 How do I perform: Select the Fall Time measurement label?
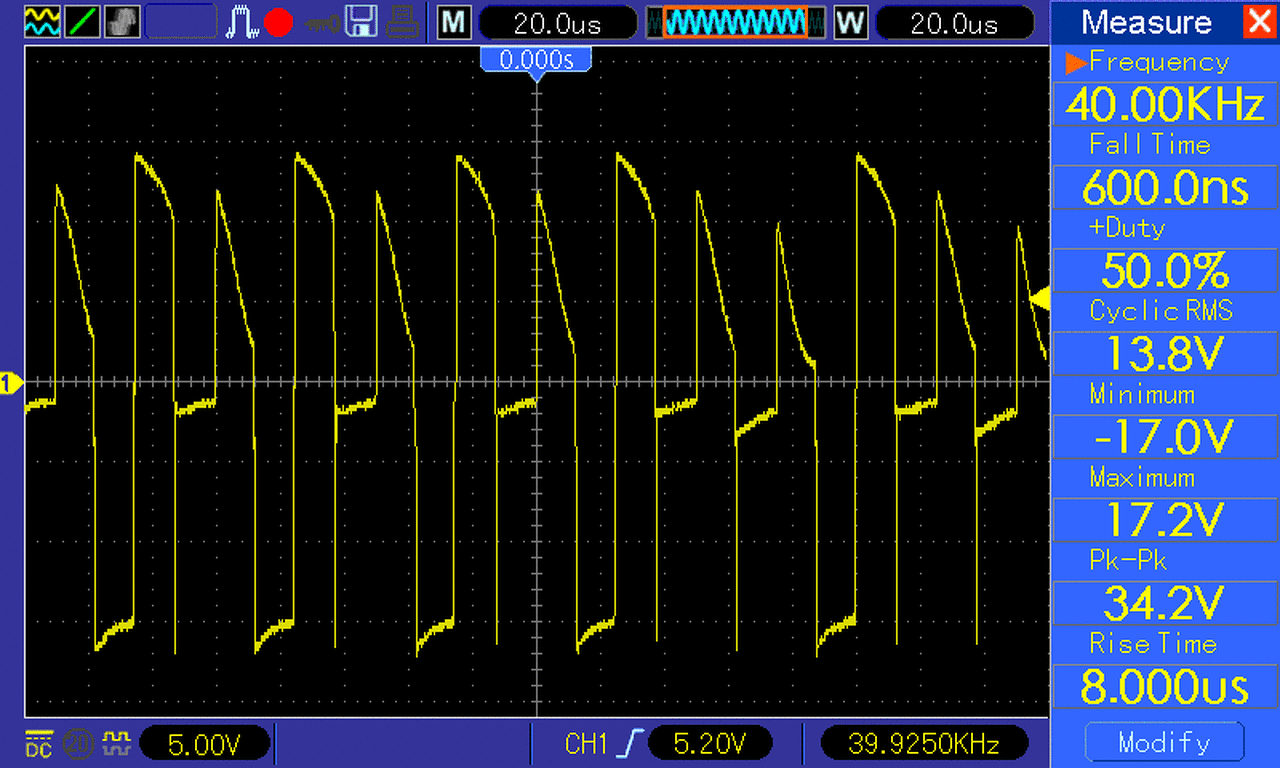pos(1150,145)
